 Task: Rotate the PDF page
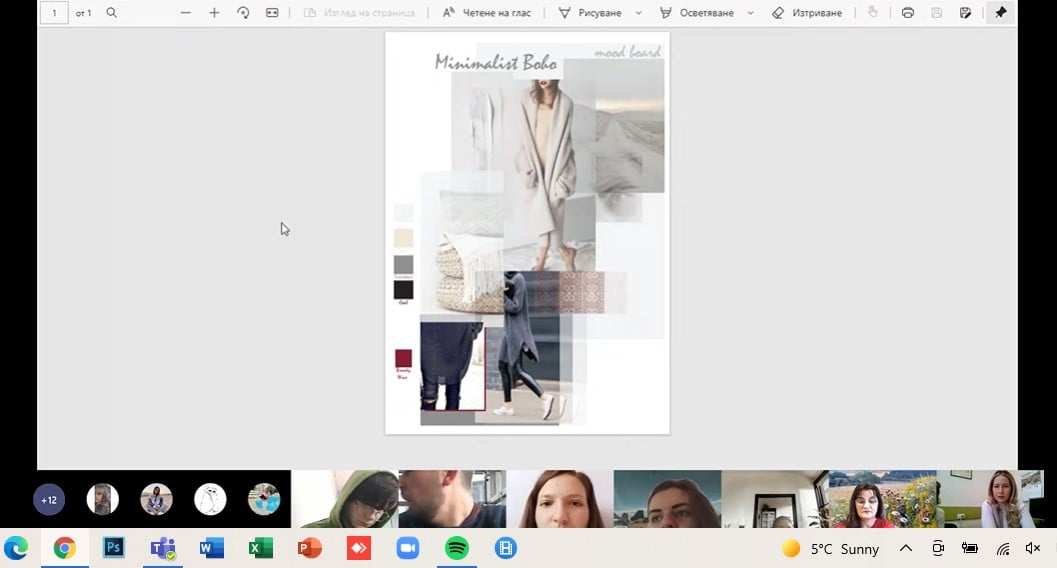[x=243, y=13]
